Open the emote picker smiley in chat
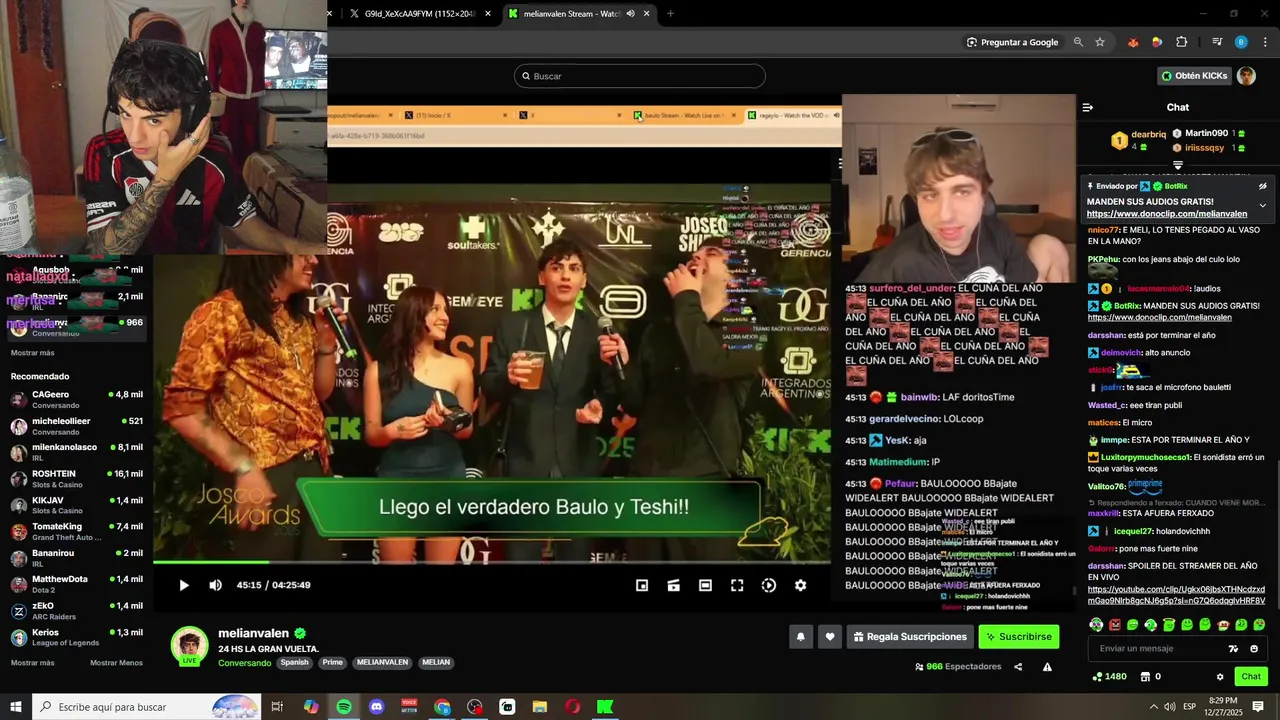This screenshot has width=1280, height=720. pos(1254,649)
